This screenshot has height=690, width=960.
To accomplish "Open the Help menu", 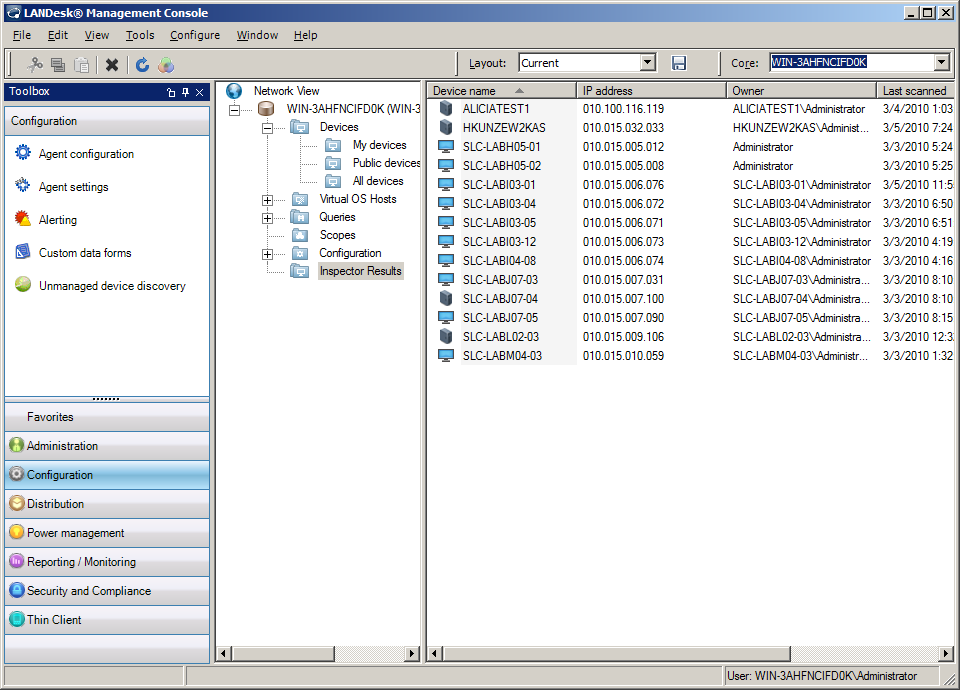I will 306,36.
